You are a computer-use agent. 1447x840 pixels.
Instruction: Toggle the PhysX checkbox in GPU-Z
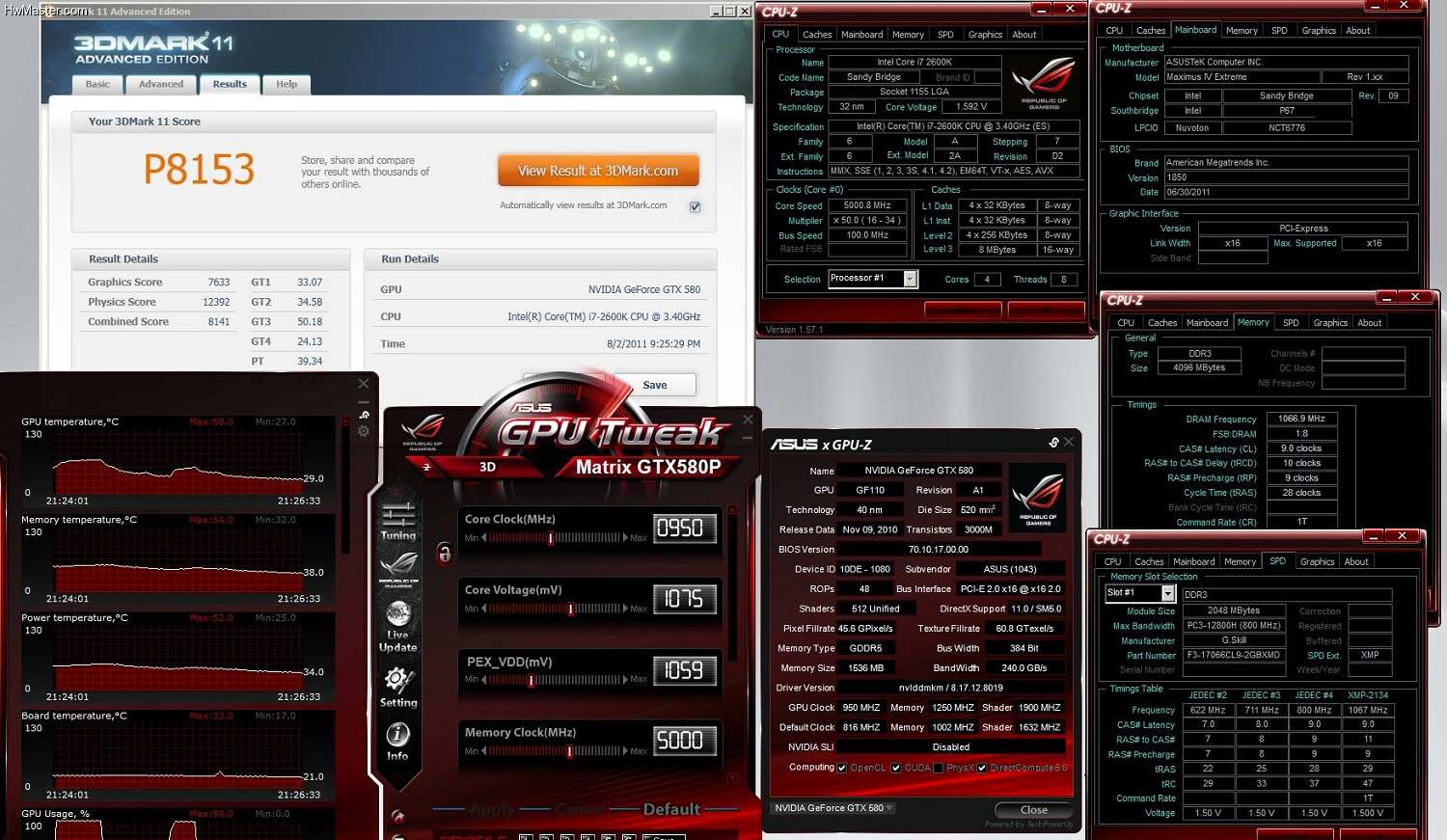point(938,769)
